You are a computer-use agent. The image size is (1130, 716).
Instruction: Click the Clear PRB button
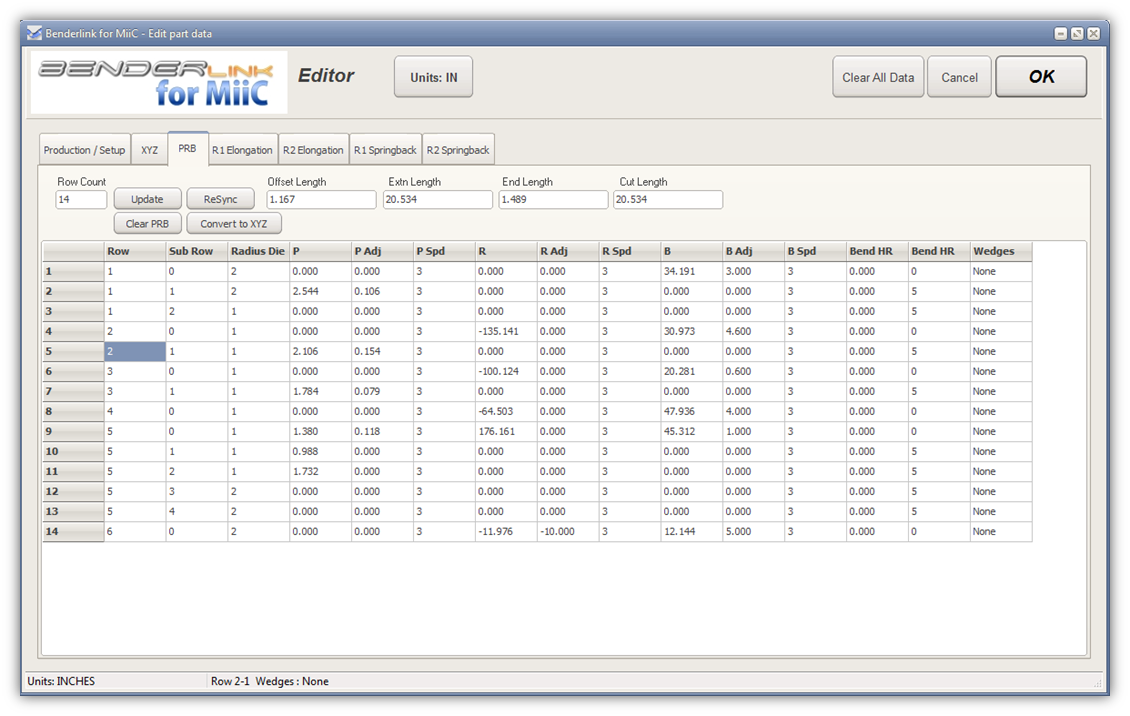(147, 224)
